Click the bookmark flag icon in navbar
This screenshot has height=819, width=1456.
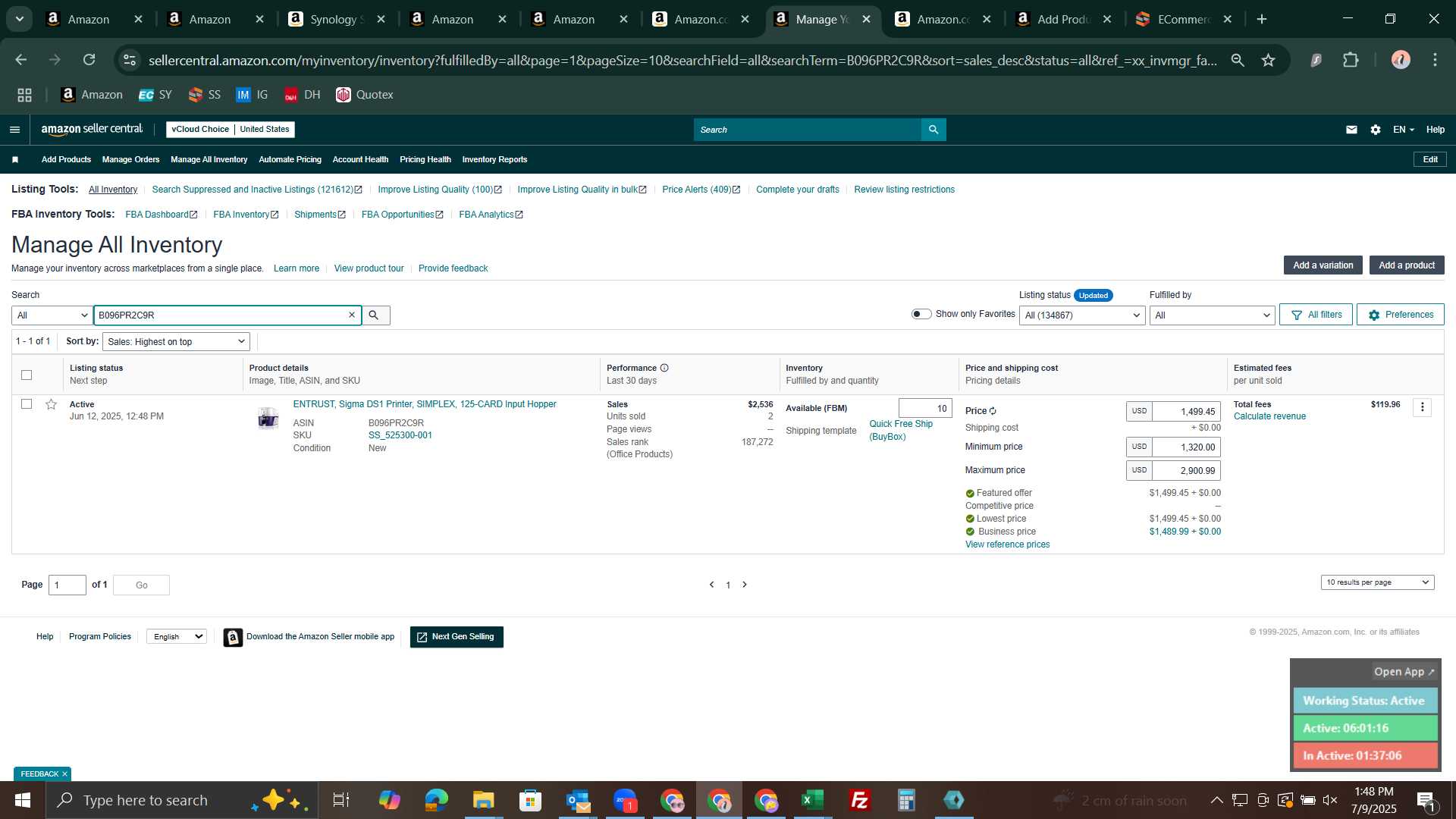[15, 159]
